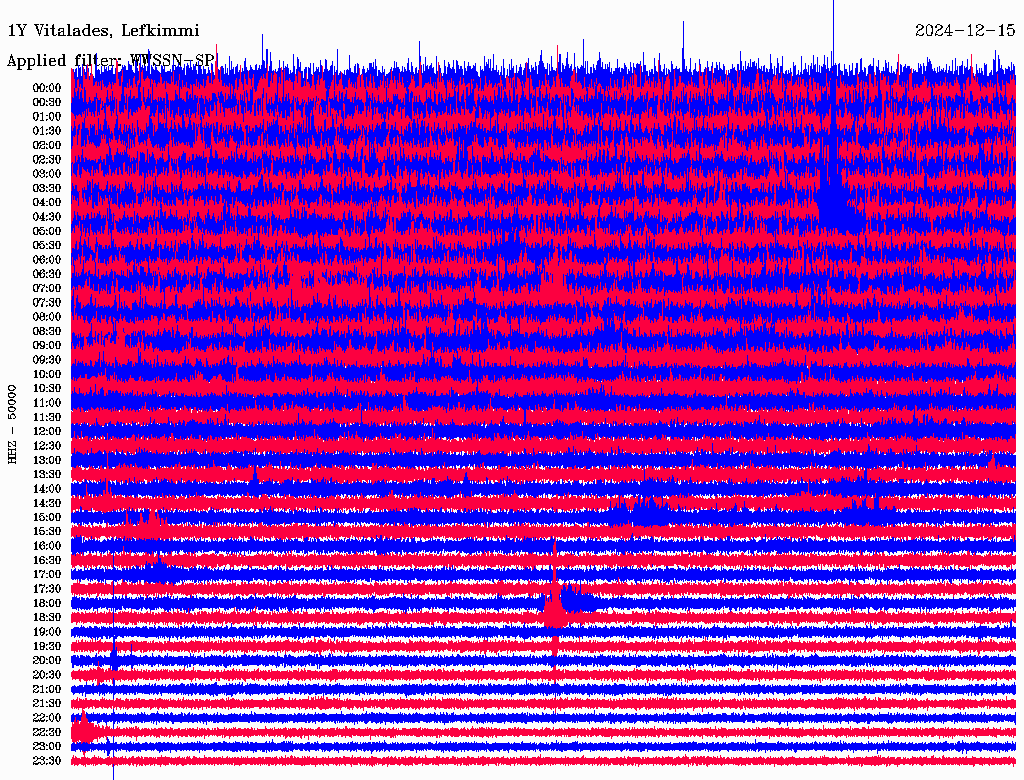
Task: Select the 10:00 time row label
Action: pos(47,374)
